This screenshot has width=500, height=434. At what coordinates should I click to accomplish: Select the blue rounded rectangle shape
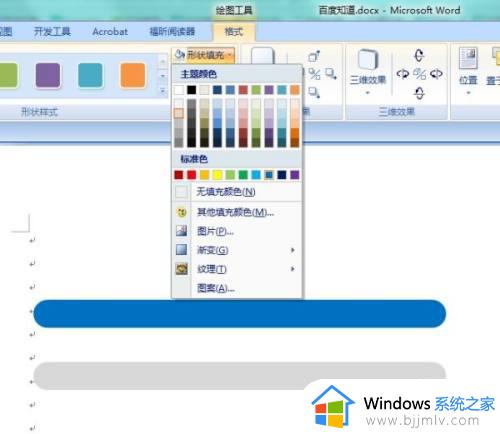[x=240, y=313]
